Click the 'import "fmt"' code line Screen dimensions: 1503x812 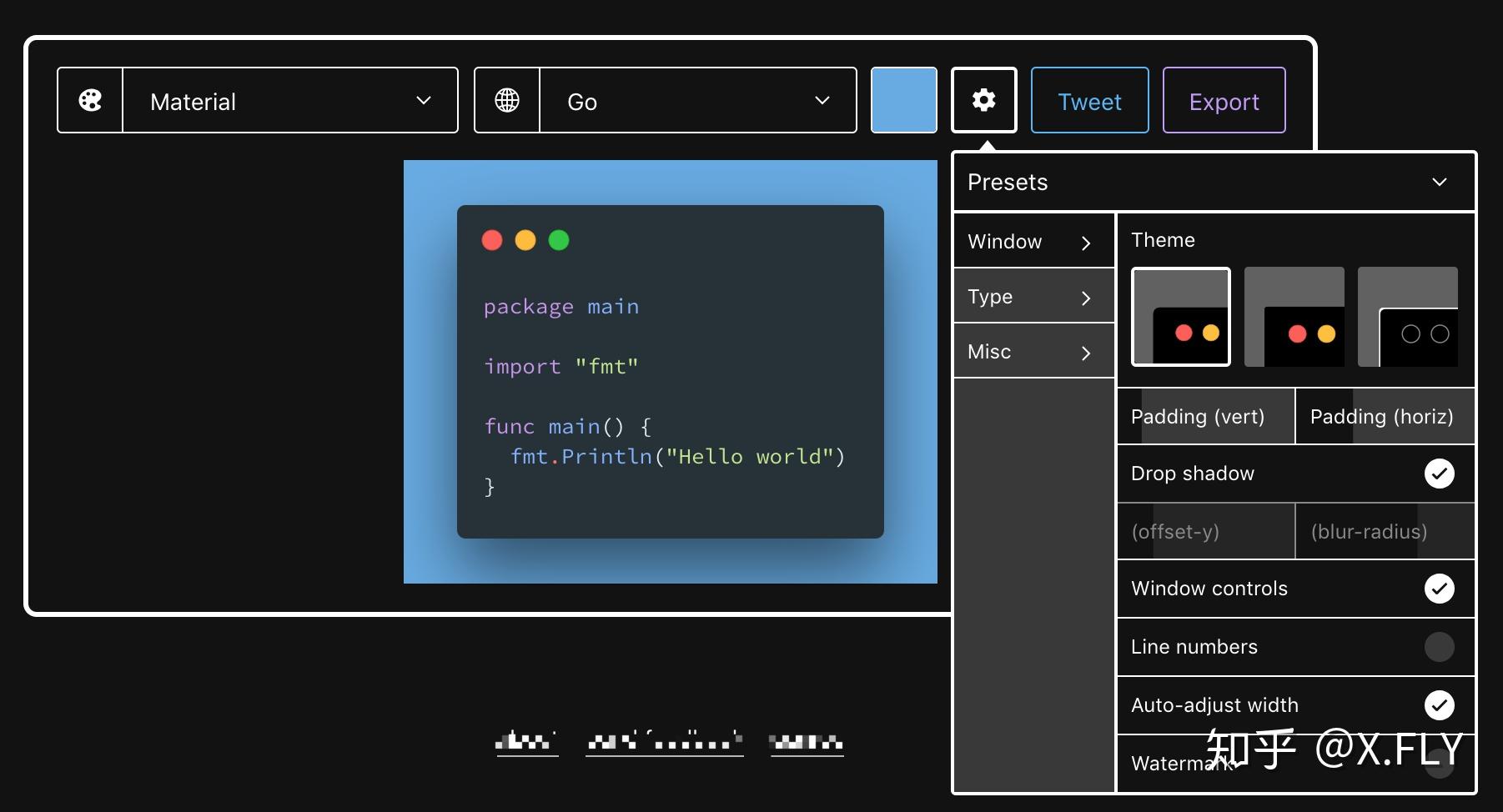click(561, 367)
